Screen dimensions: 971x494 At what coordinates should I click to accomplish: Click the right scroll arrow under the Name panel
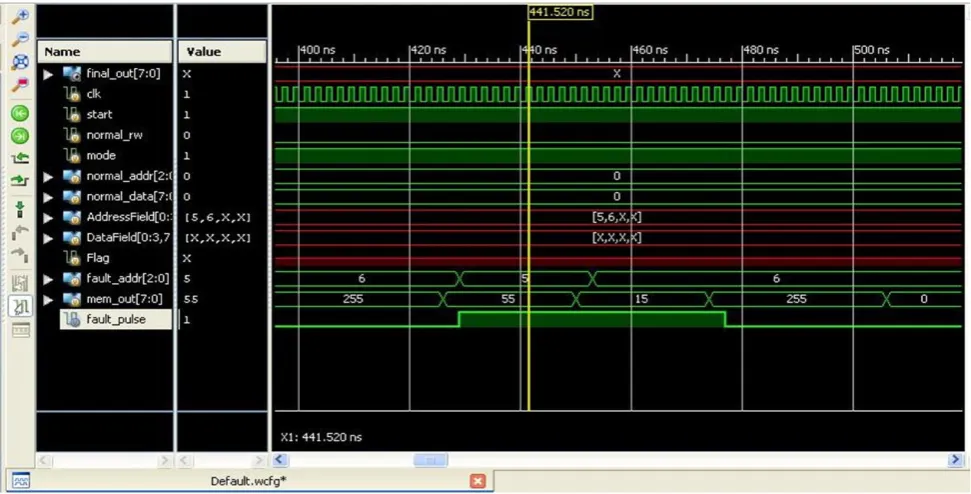pyautogui.click(x=165, y=460)
